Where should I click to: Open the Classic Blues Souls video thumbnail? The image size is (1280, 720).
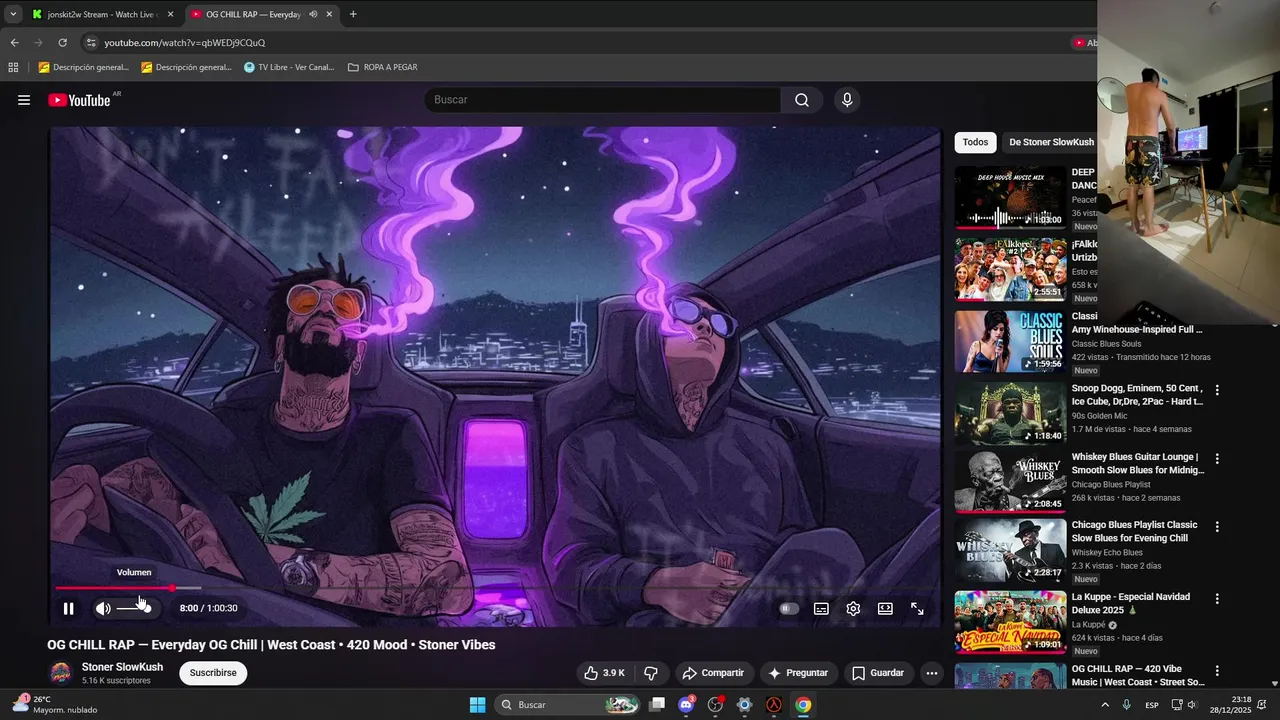(1010, 341)
